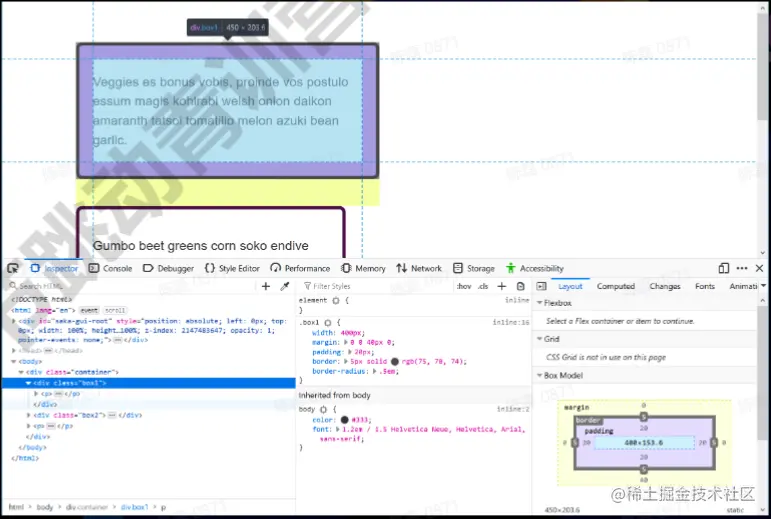771x519 pixels.
Task: Collapse the div class container node
Action: (x=22, y=372)
